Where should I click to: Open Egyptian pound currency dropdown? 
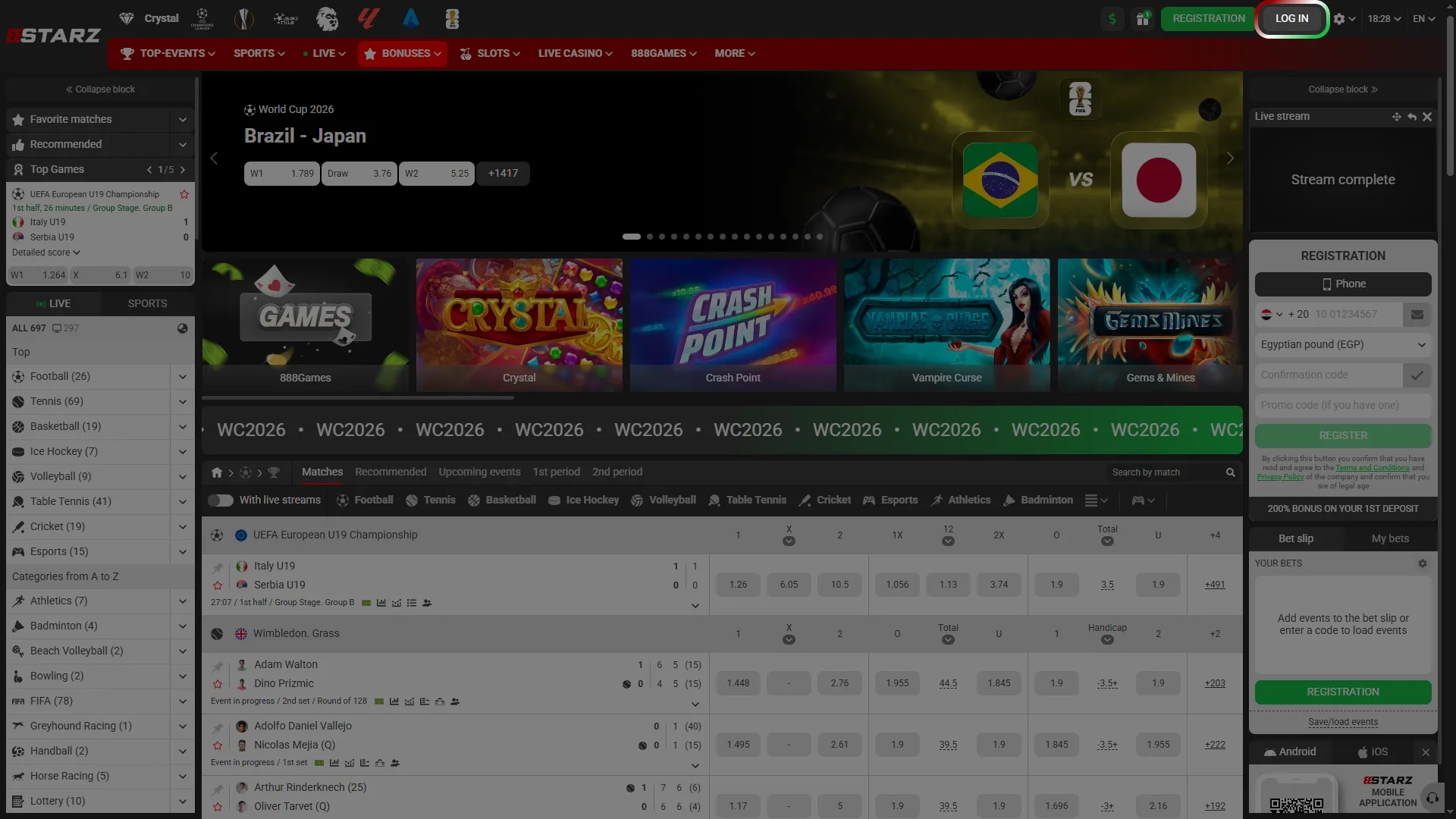click(x=1343, y=345)
